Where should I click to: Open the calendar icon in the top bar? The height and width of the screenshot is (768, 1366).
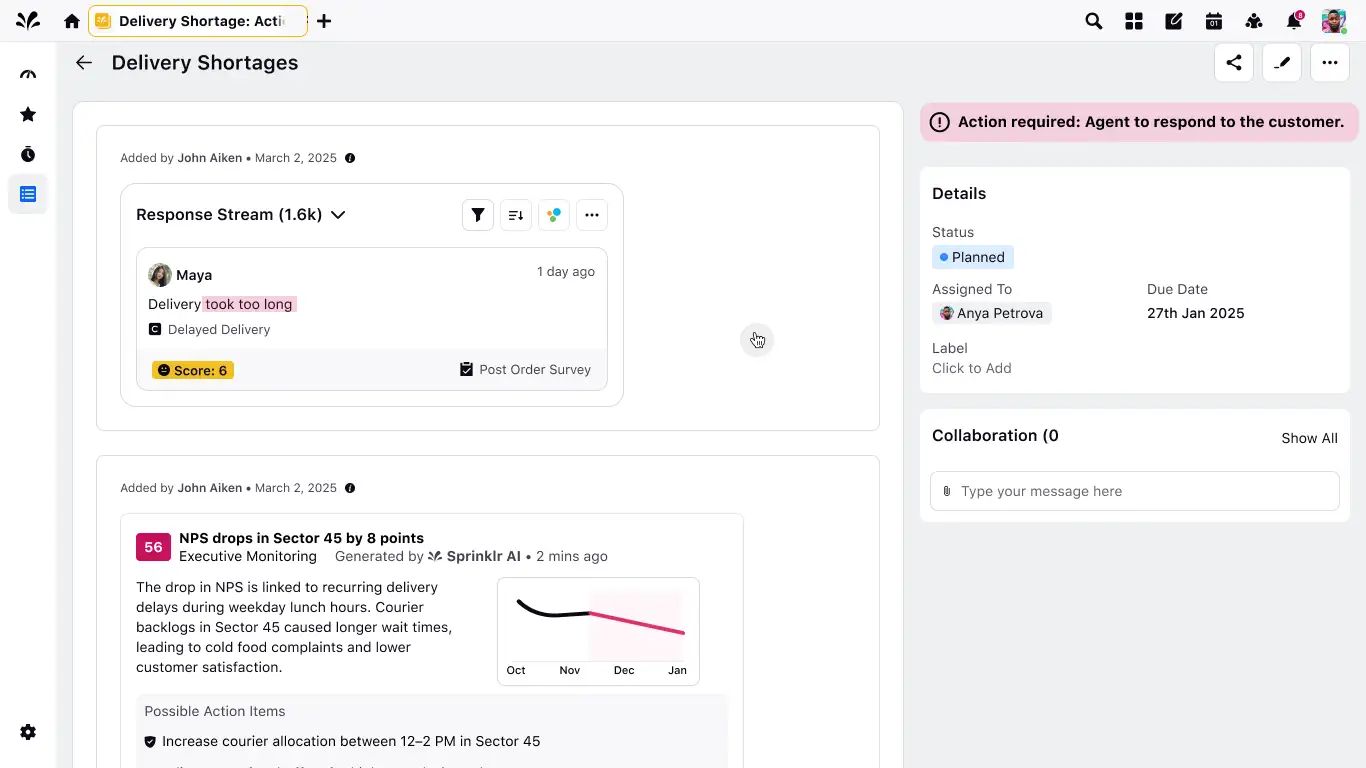(1213, 21)
